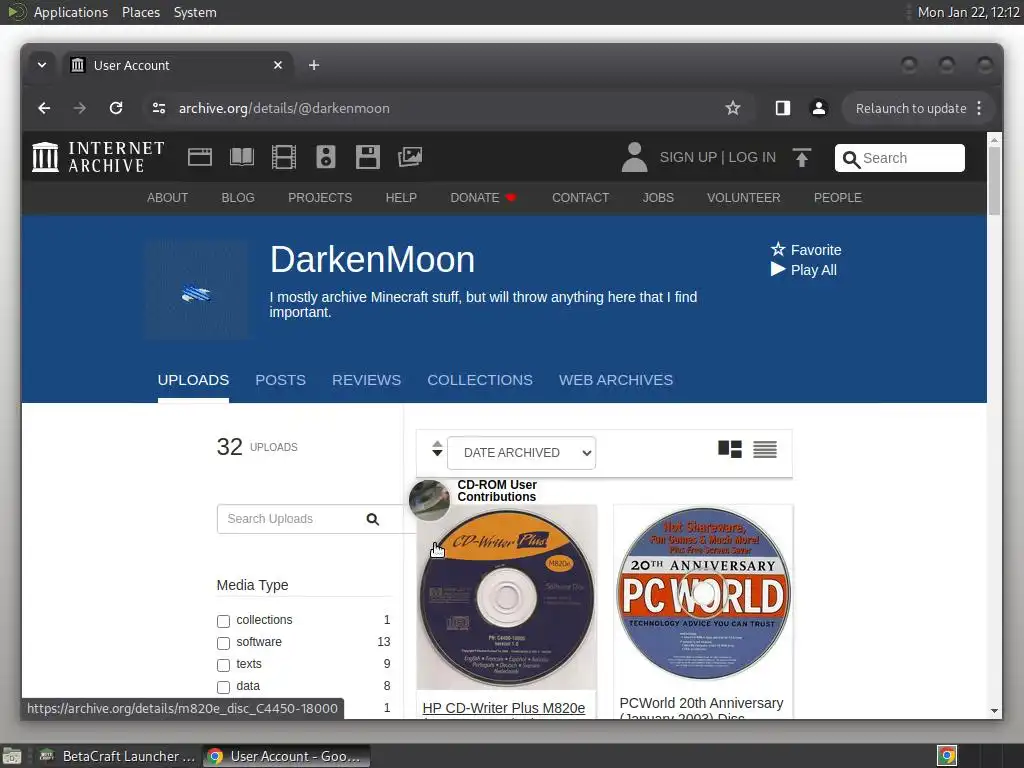
Task: Check the texts media type
Action: [223, 665]
